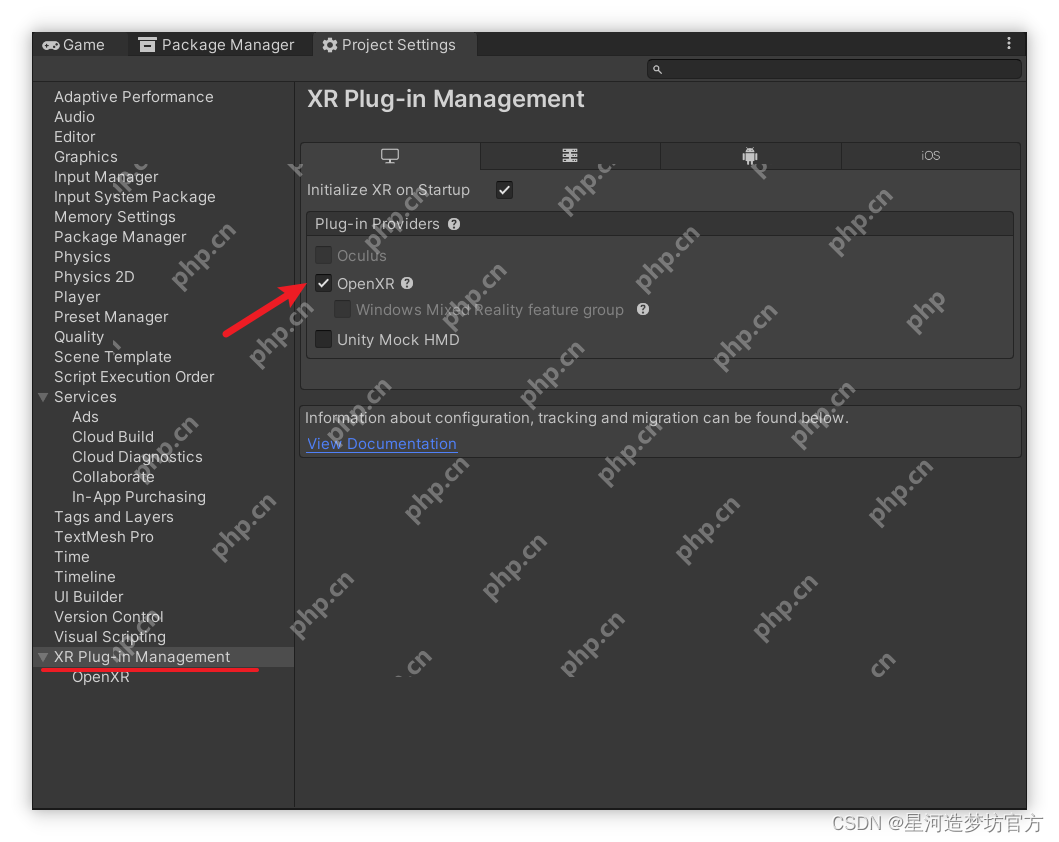Click the help icon beside Plug-in Providers
The image size is (1059, 842).
(x=454, y=224)
